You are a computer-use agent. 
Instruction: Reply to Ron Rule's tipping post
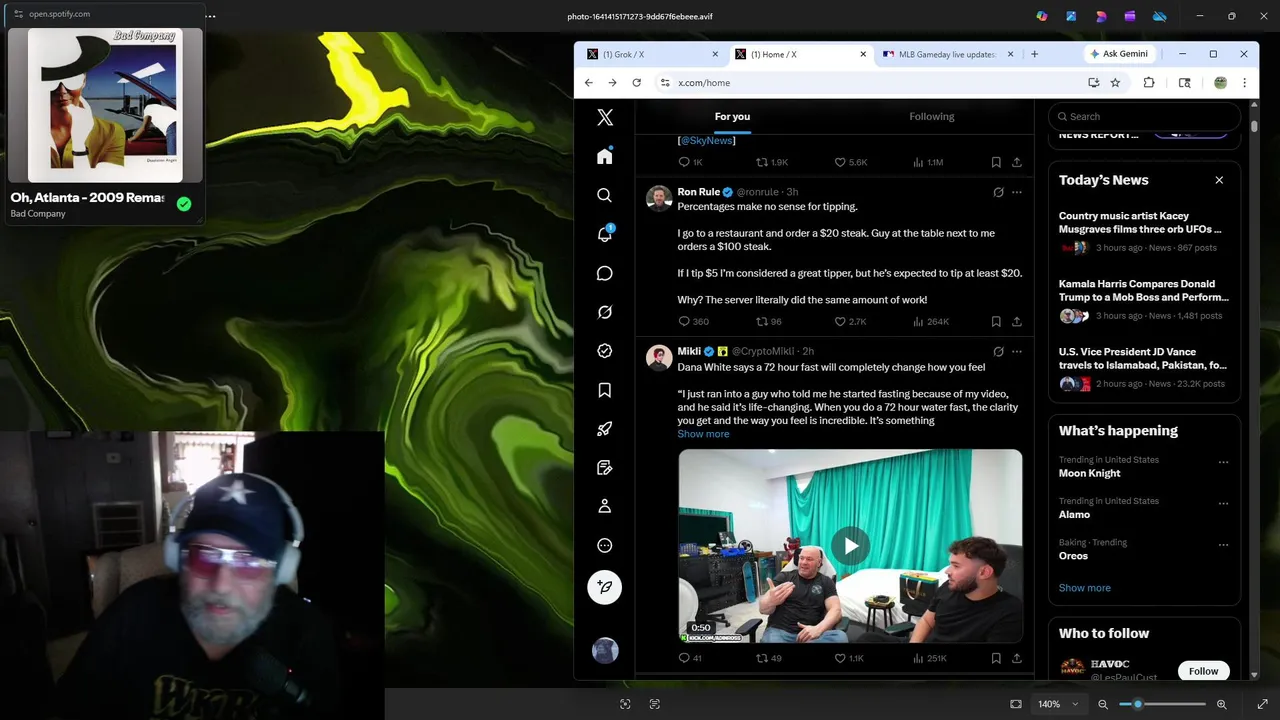pos(693,321)
